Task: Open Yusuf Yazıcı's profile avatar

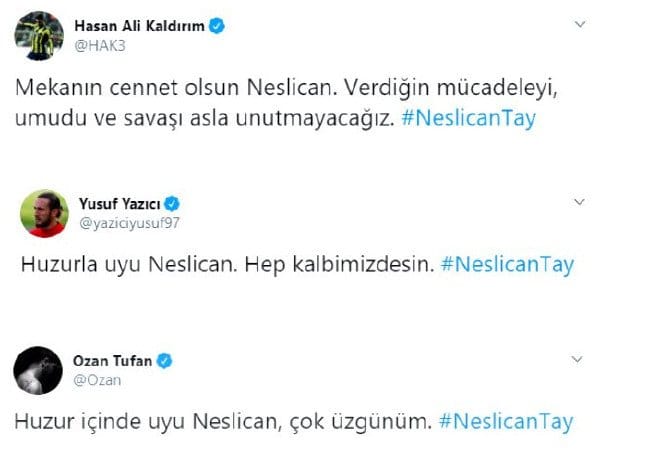Action: pyautogui.click(x=44, y=212)
